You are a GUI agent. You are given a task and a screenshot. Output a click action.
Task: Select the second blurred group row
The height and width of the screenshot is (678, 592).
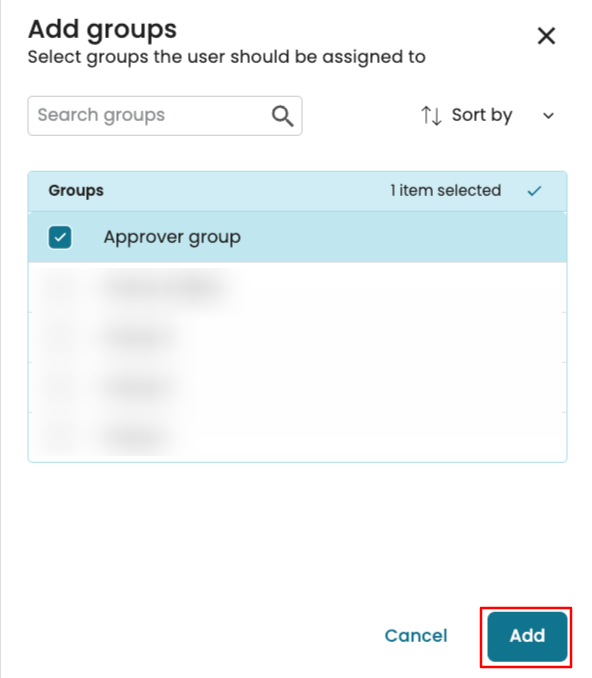point(298,337)
